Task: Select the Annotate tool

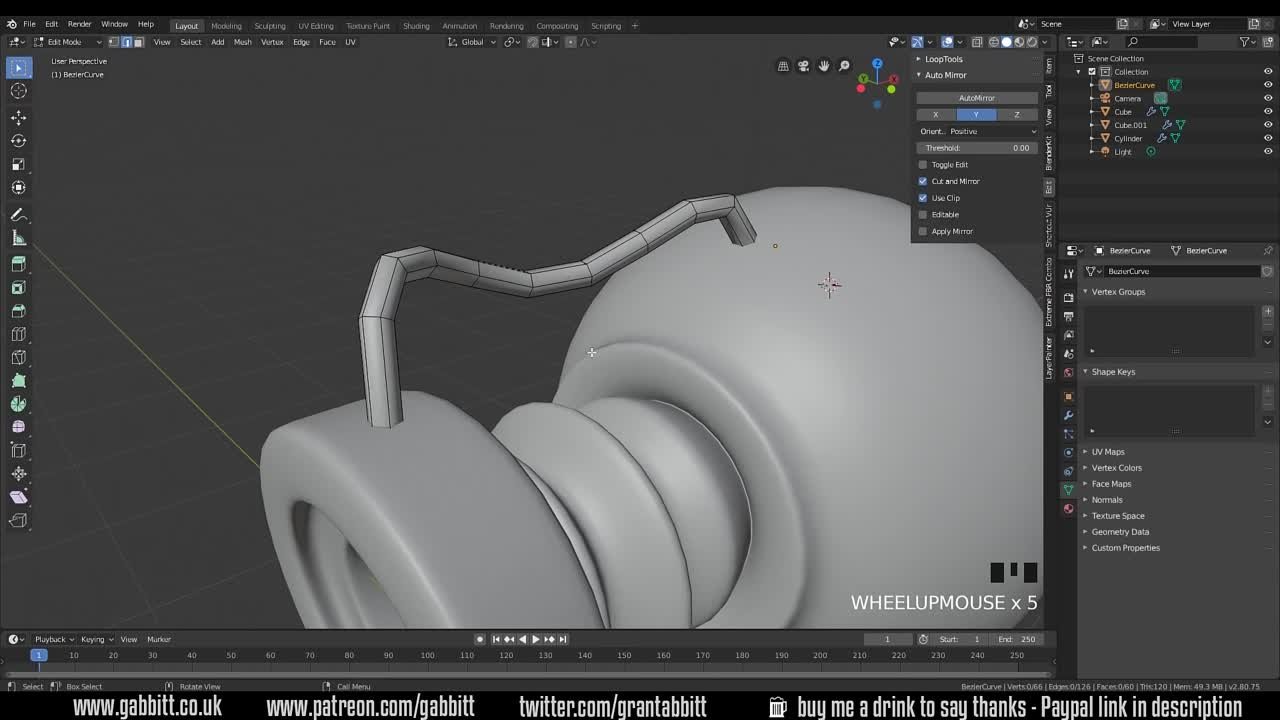Action: pyautogui.click(x=18, y=213)
